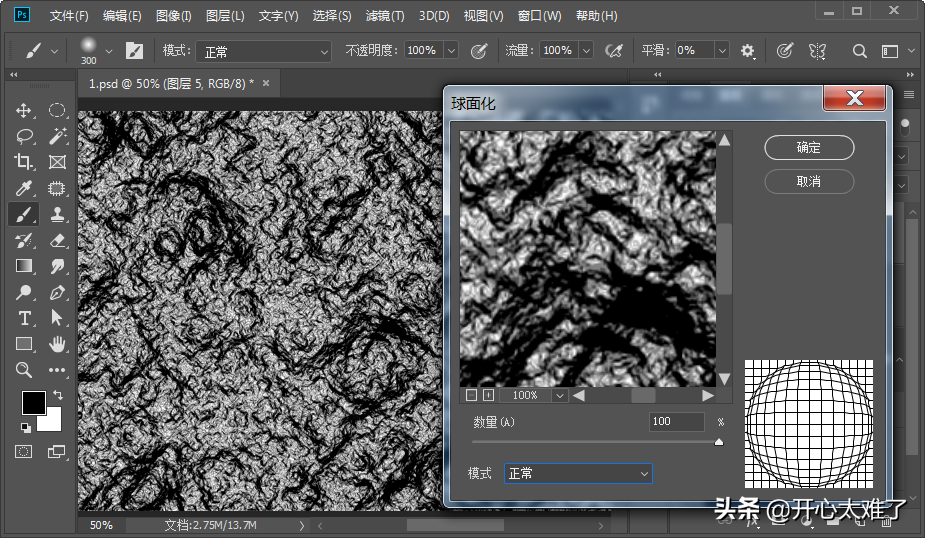The width and height of the screenshot is (925, 538).
Task: Toggle airbrush build-up effect in options bar
Action: point(614,50)
